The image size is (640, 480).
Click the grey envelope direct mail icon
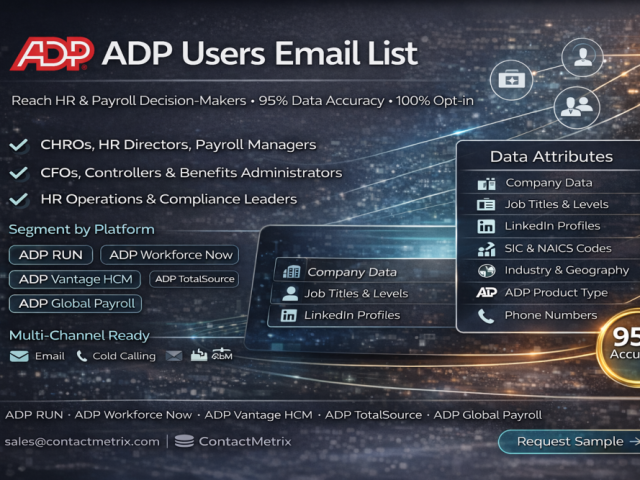click(174, 356)
